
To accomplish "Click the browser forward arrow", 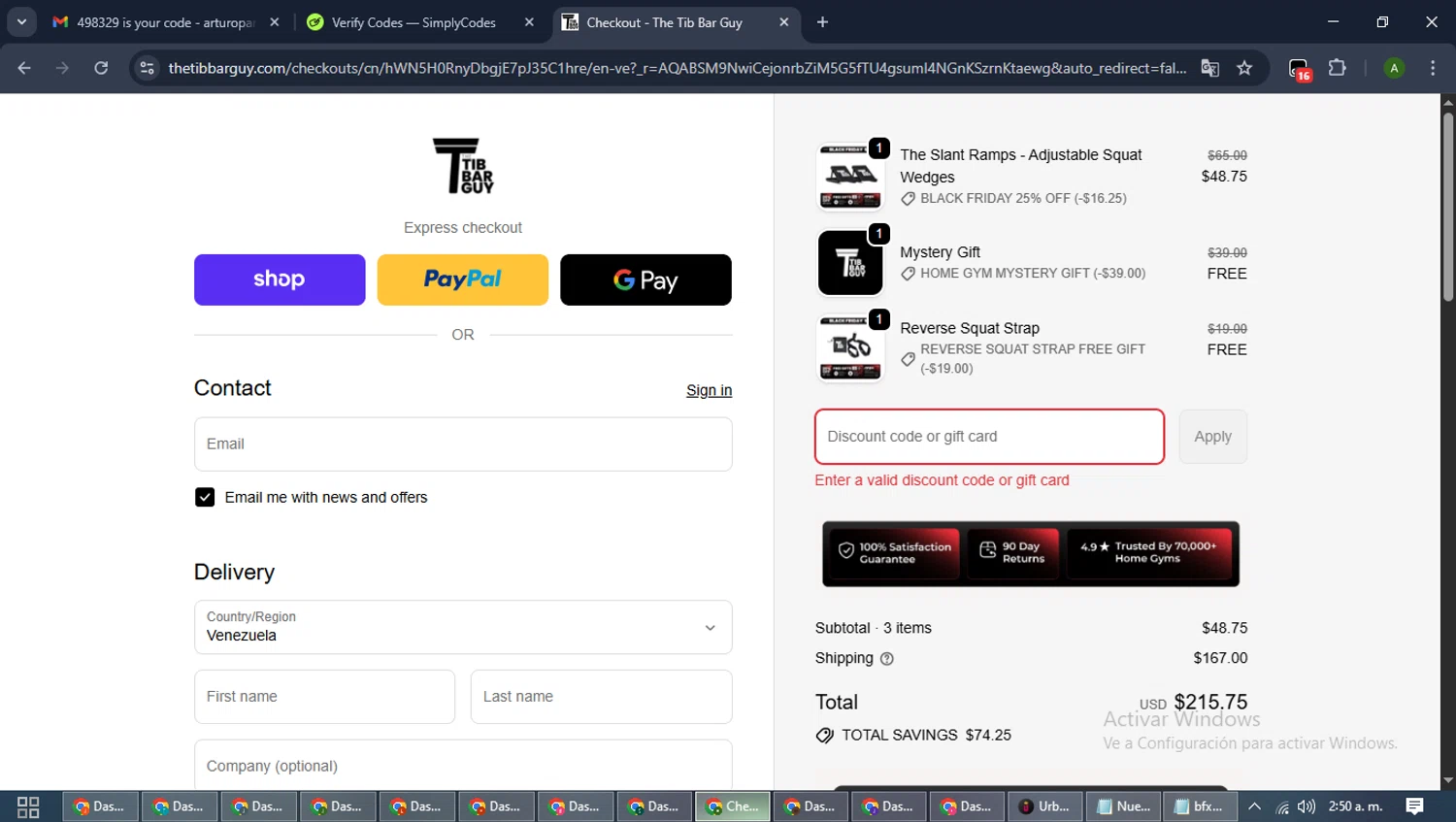I will [62, 68].
